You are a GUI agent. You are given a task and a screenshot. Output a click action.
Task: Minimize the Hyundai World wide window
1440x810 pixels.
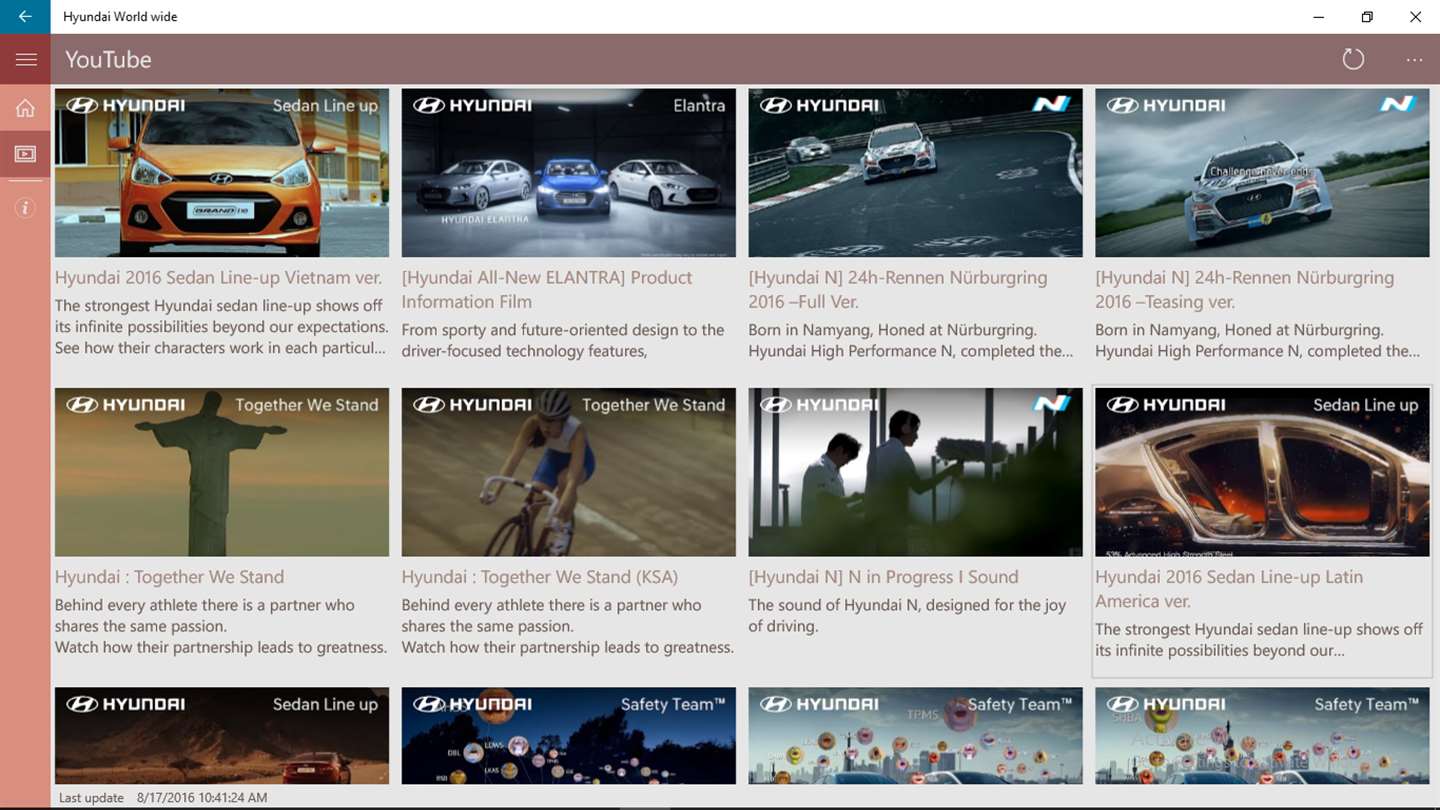[1319, 17]
